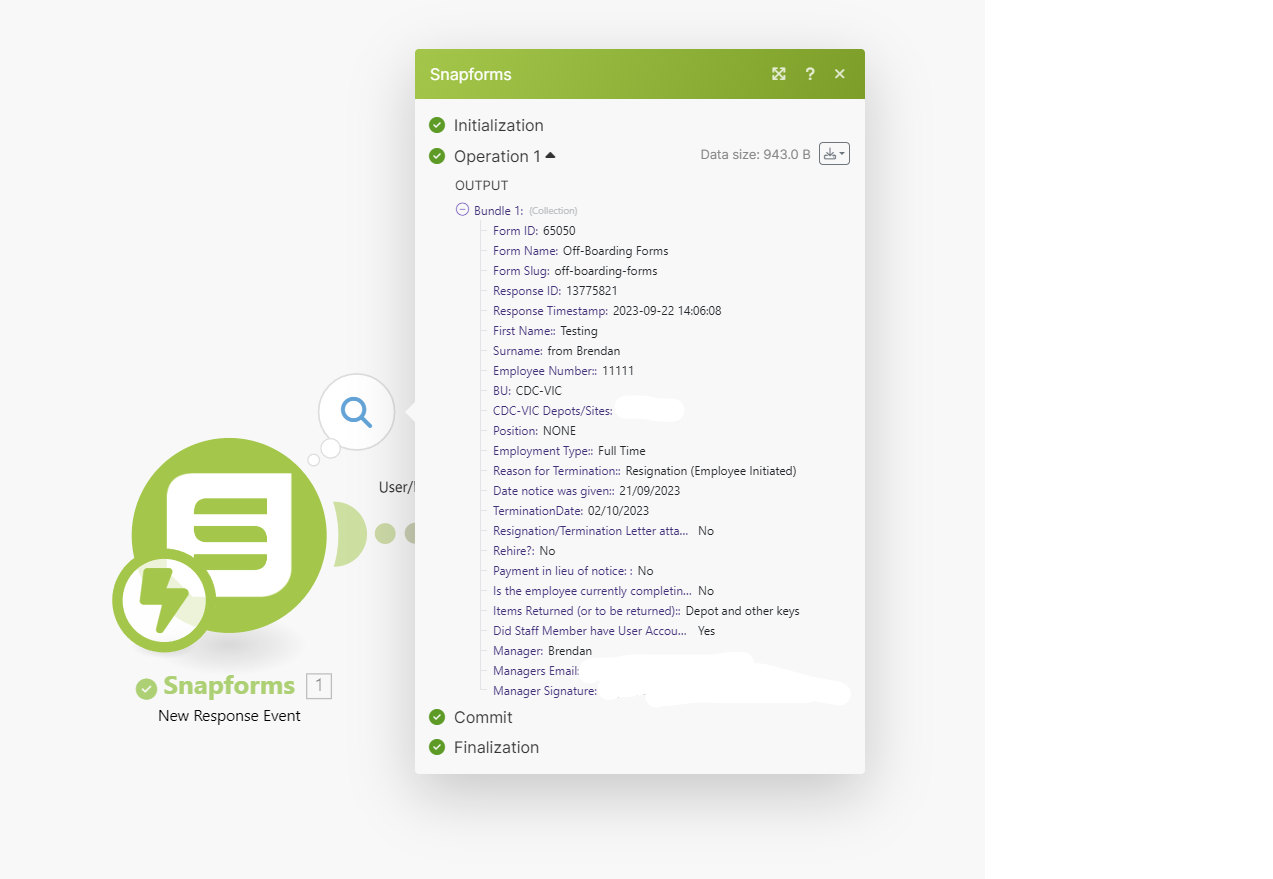Click the Commit step
The width and height of the screenshot is (1273, 879).
(x=483, y=717)
